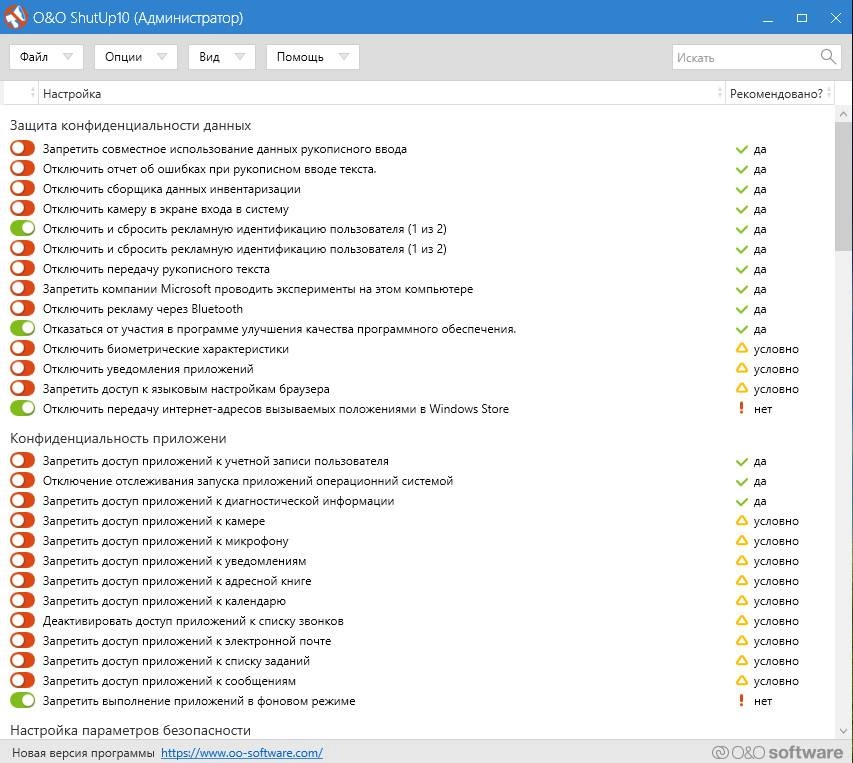Toggle 'Запретить доступ приложений к календарю'
853x763 pixels.
22,600
